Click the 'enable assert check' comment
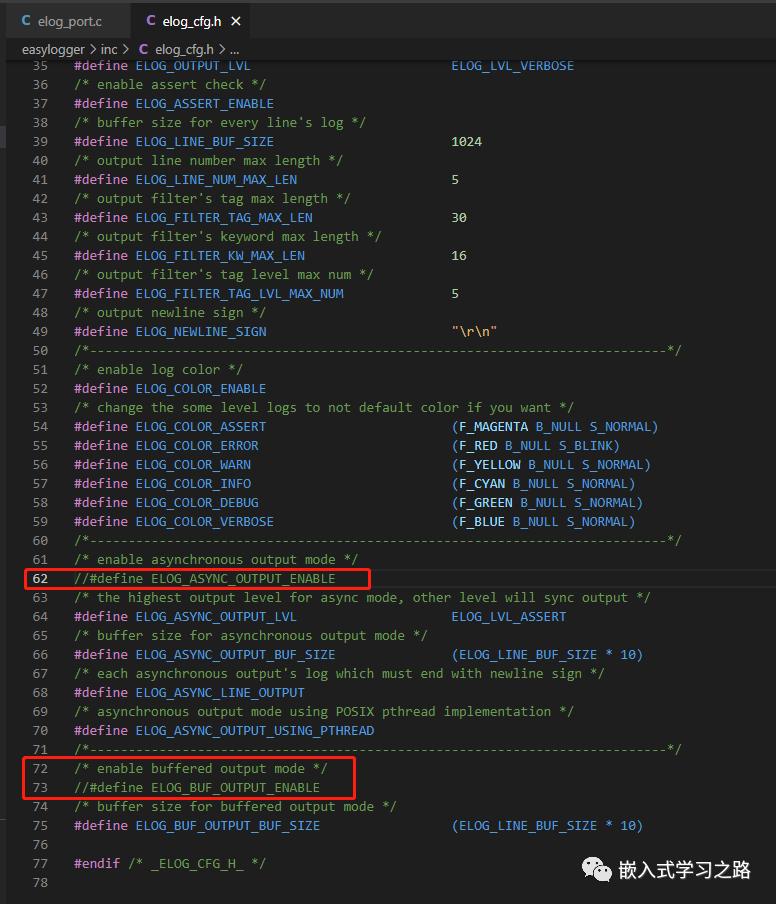This screenshot has height=904, width=776. tap(170, 85)
